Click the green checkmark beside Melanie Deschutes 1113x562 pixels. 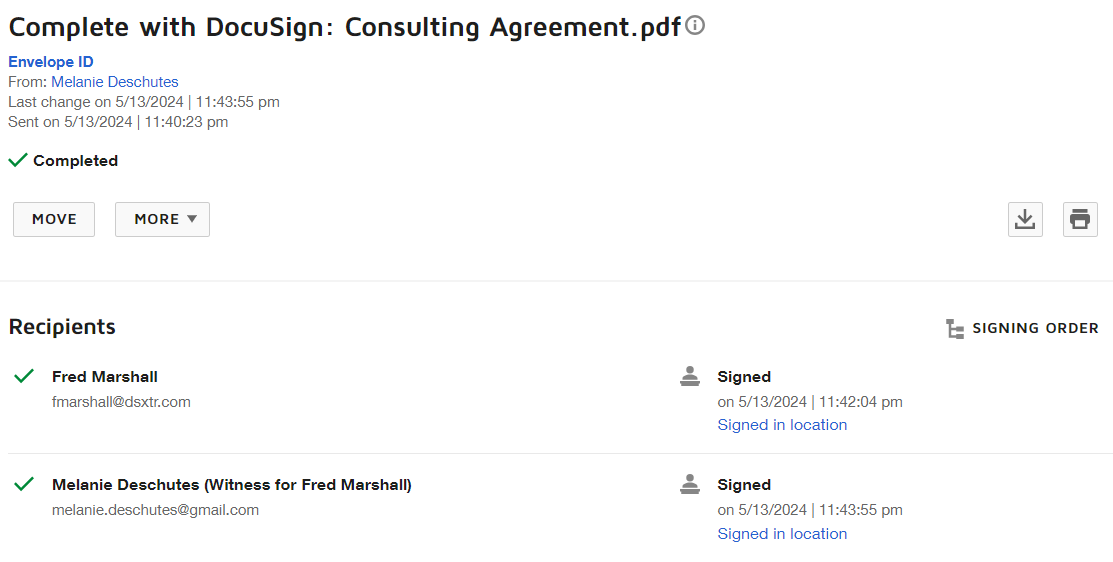24,484
